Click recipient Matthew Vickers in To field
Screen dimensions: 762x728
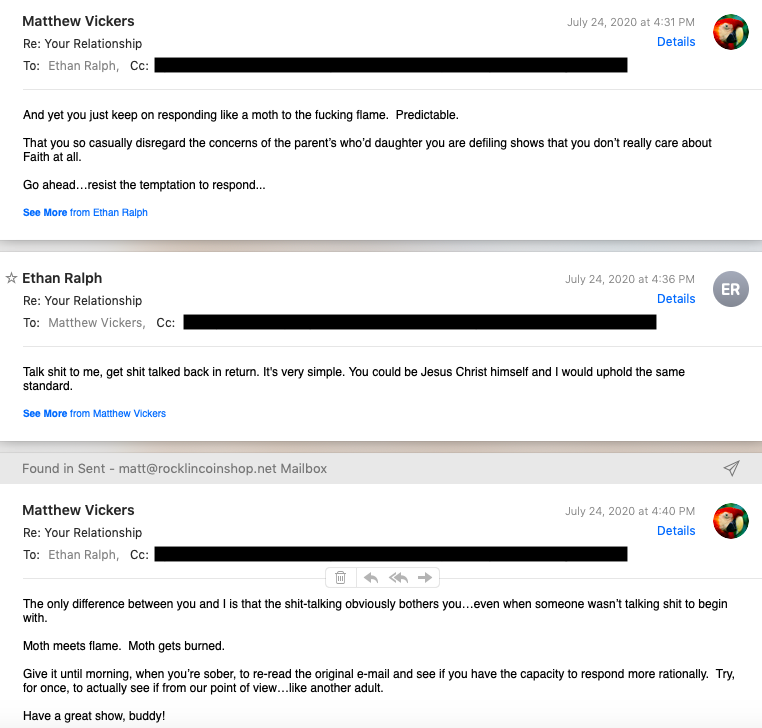[x=97, y=323]
